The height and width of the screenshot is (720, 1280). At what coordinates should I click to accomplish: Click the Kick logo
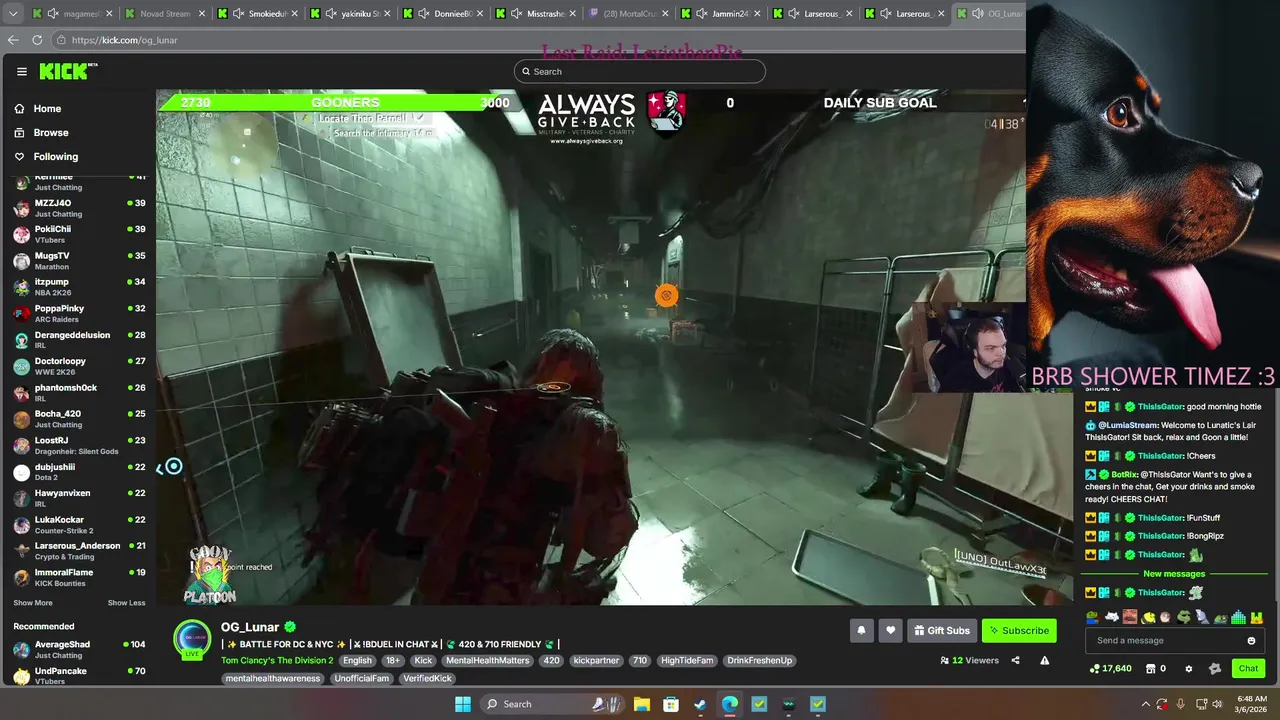click(68, 71)
